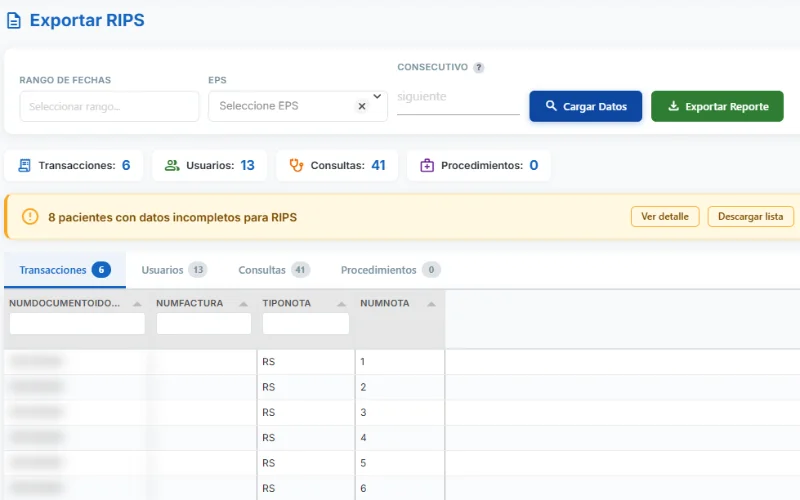The image size is (800, 500).
Task: Click the TIPONOTA filter box
Action: 306,323
